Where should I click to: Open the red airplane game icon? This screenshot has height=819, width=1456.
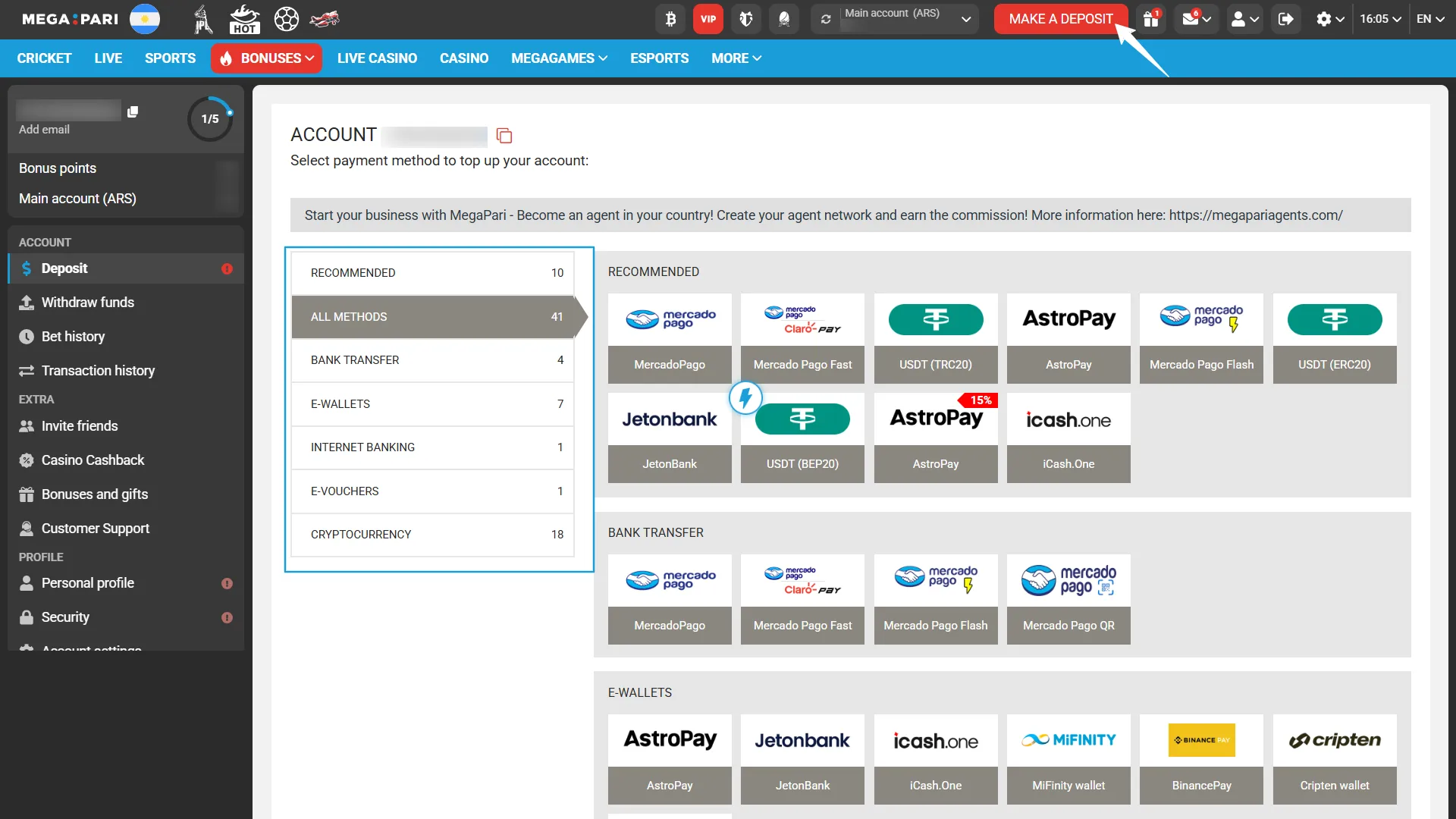(x=325, y=19)
